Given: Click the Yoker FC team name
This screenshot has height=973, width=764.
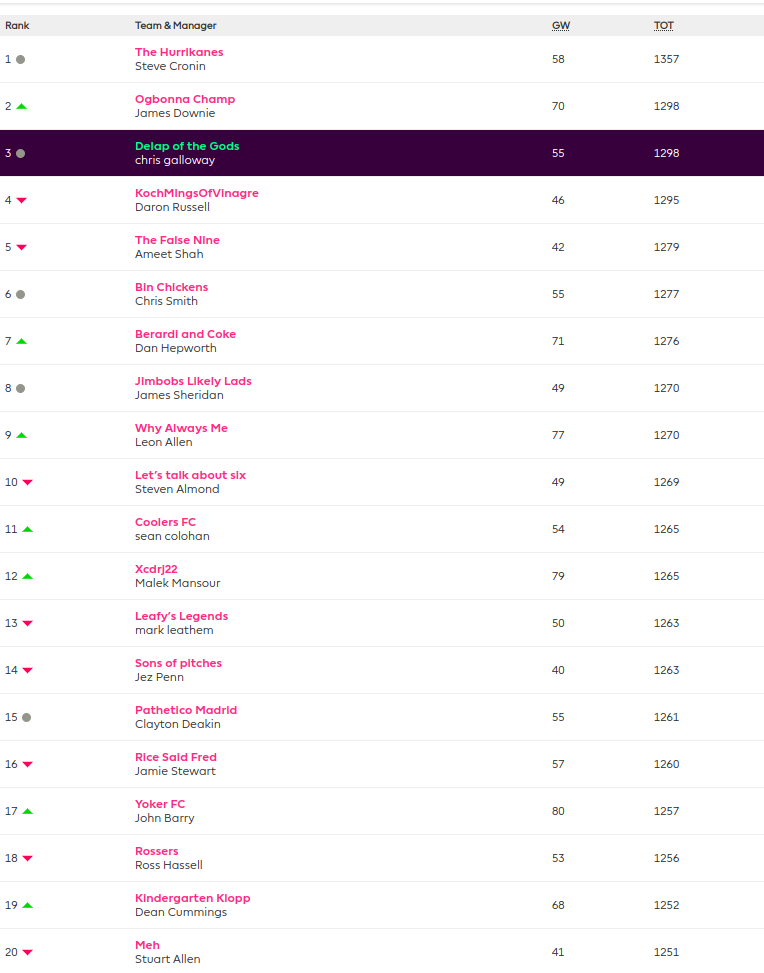Looking at the screenshot, I should click(x=160, y=804).
